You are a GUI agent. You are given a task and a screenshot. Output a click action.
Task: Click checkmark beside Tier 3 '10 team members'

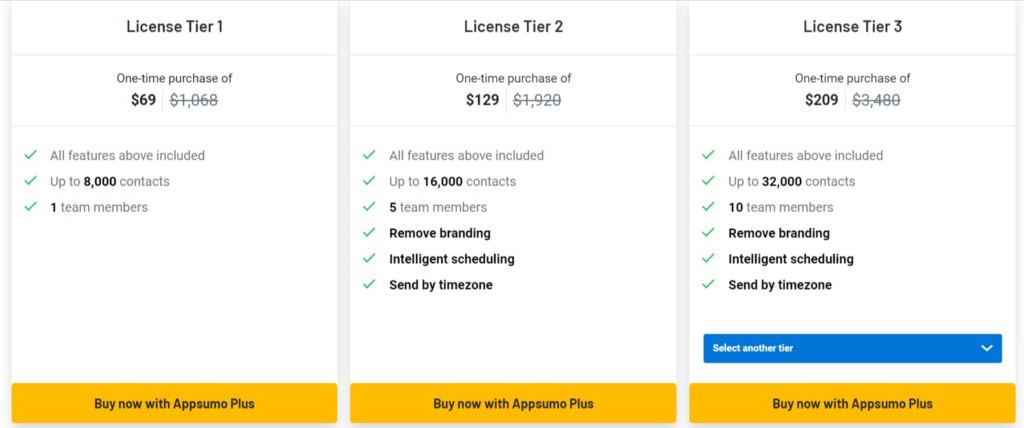pos(709,206)
